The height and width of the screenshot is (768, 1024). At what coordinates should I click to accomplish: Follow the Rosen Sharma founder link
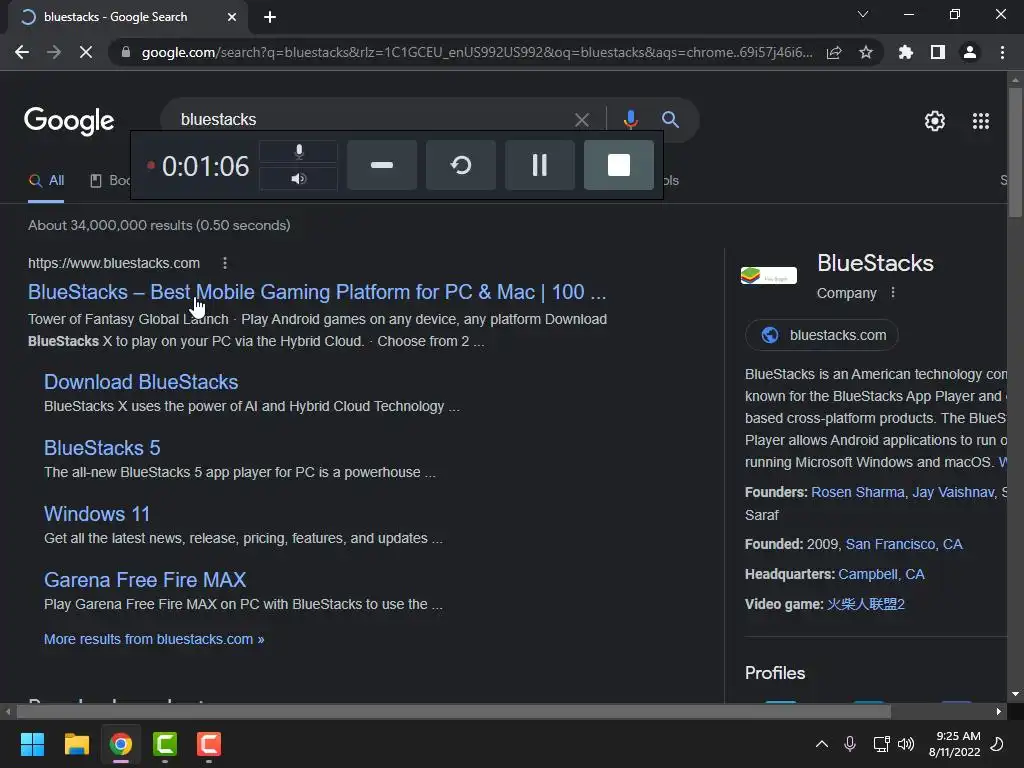pyautogui.click(x=857, y=492)
